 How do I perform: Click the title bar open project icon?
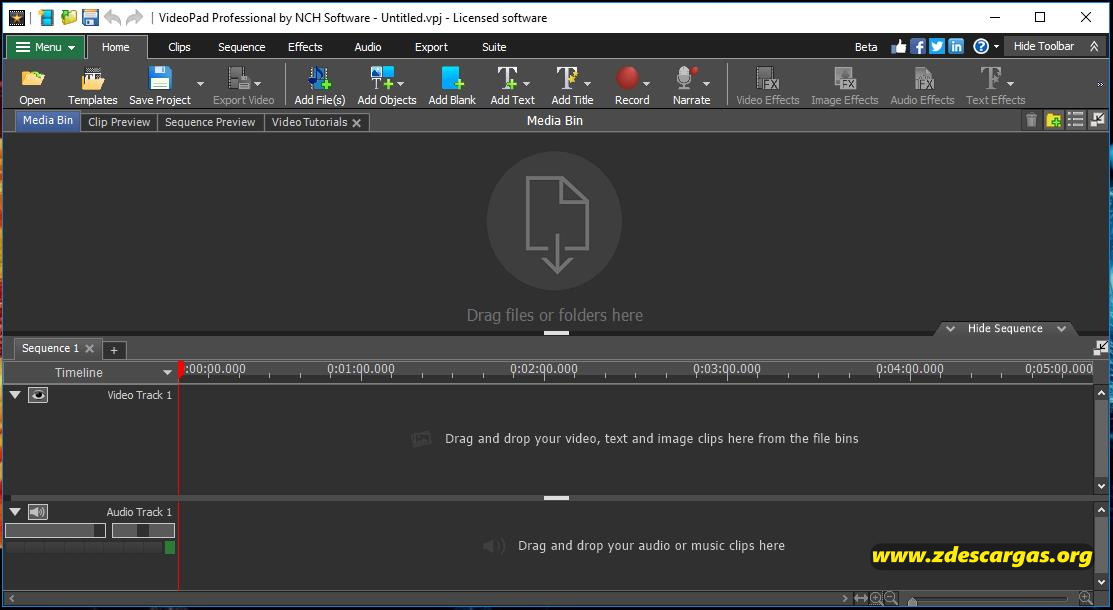coord(69,18)
